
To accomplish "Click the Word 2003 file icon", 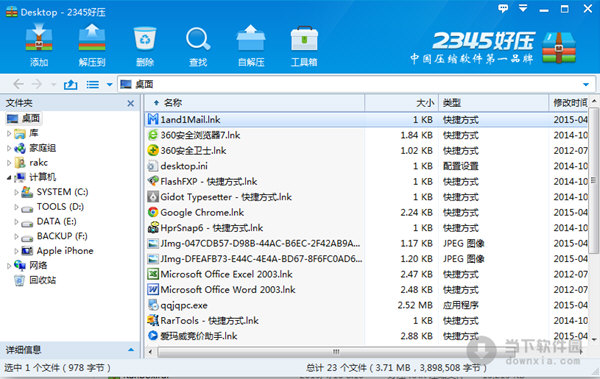I will click(153, 289).
